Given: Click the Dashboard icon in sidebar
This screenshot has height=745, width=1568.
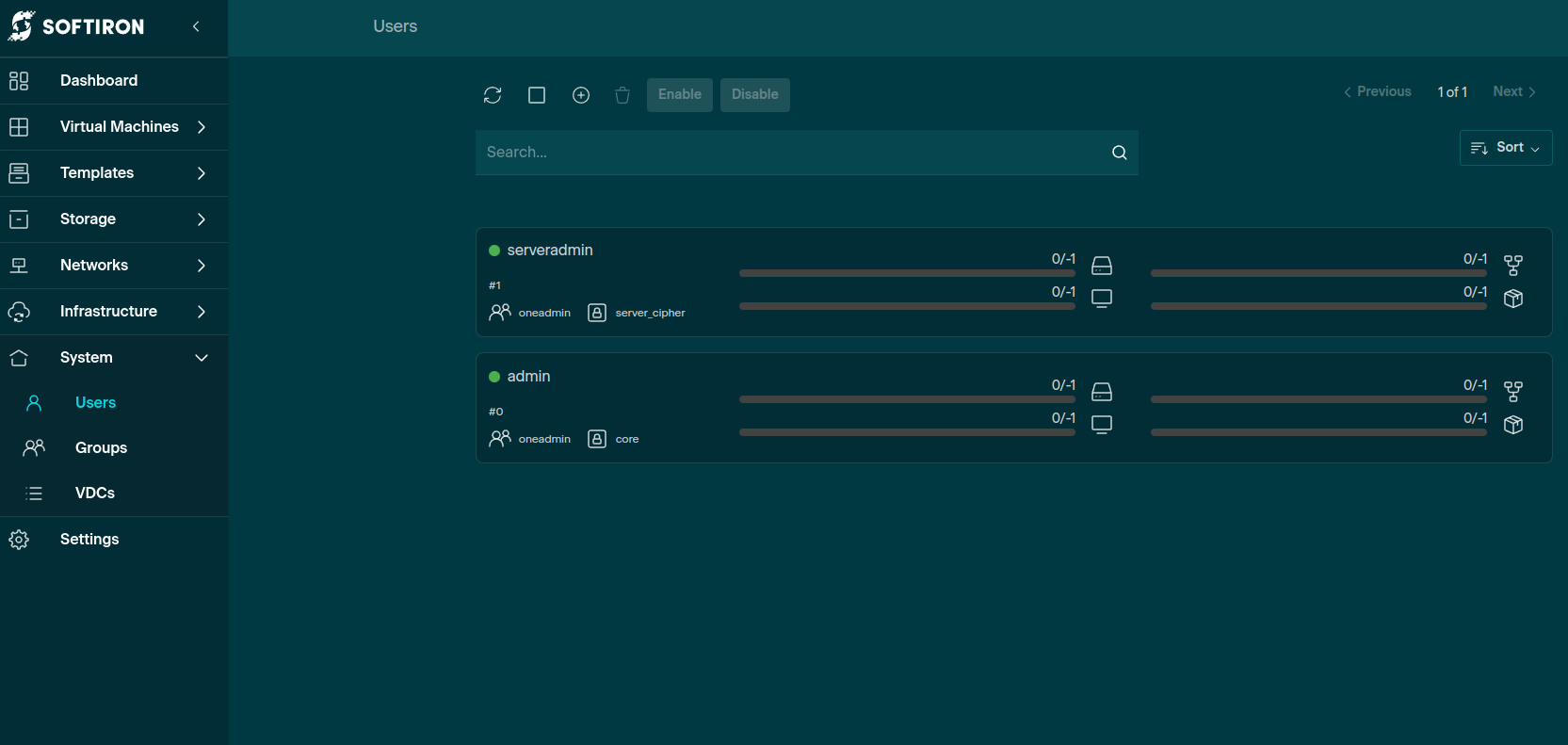Looking at the screenshot, I should (19, 81).
